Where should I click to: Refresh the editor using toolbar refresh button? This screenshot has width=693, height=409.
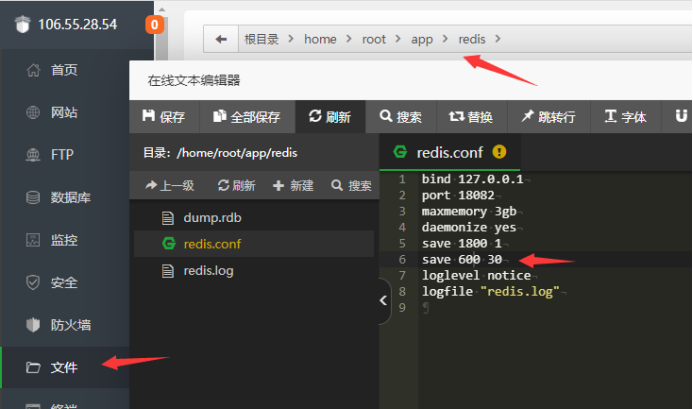(330, 117)
